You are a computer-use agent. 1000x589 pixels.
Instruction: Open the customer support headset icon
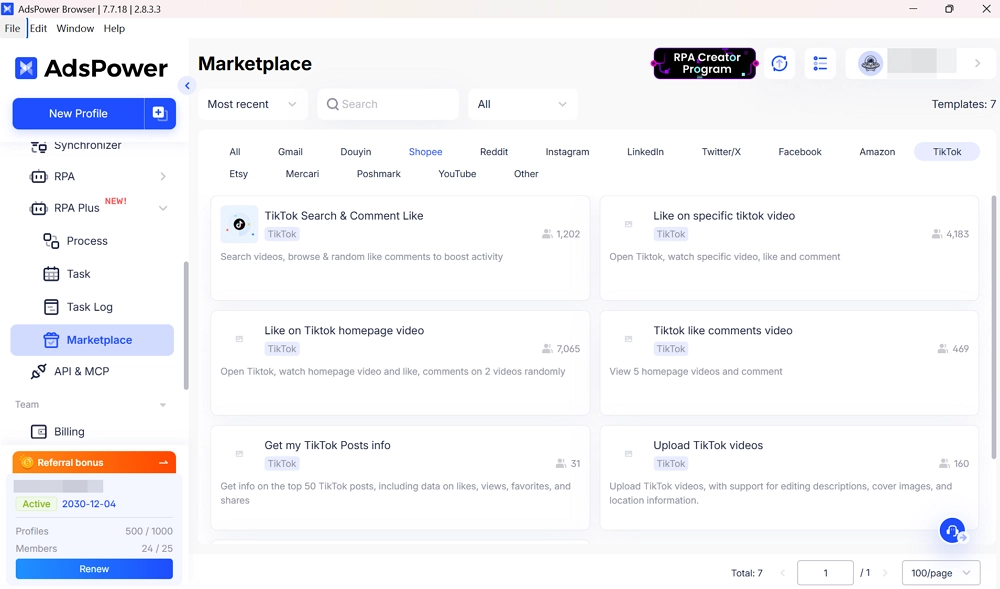point(952,530)
